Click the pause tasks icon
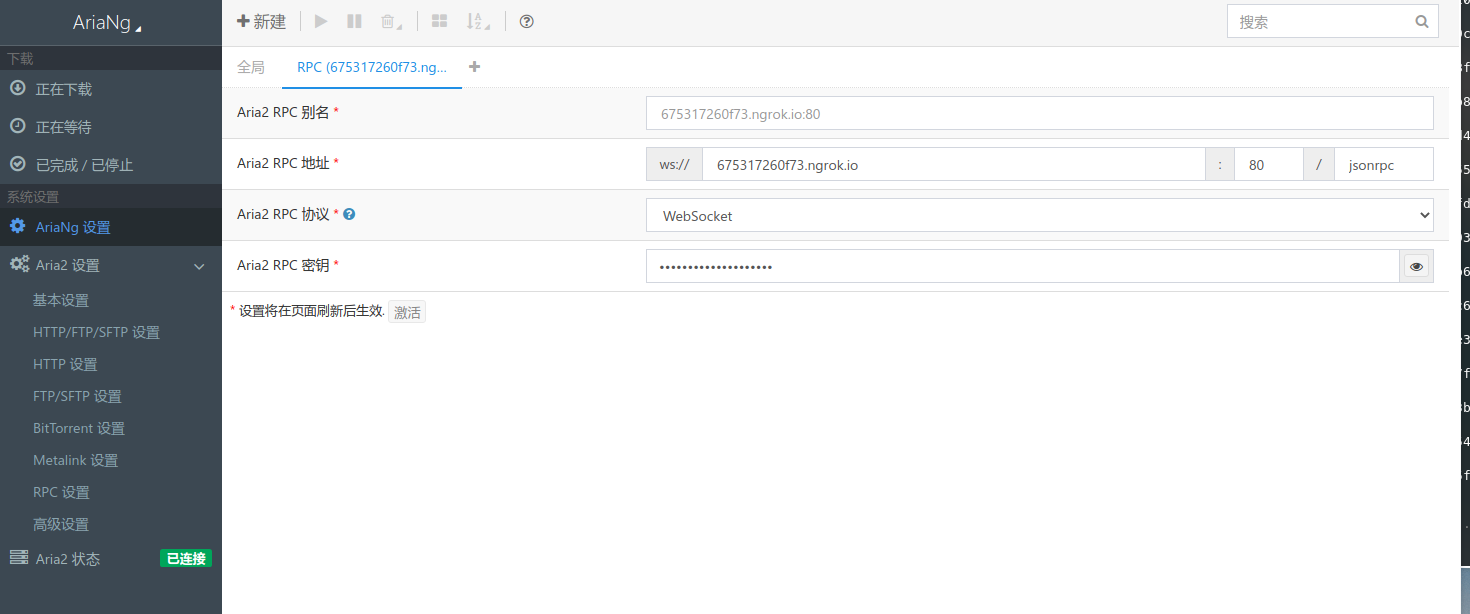Image resolution: width=1470 pixels, height=614 pixels. [x=354, y=21]
